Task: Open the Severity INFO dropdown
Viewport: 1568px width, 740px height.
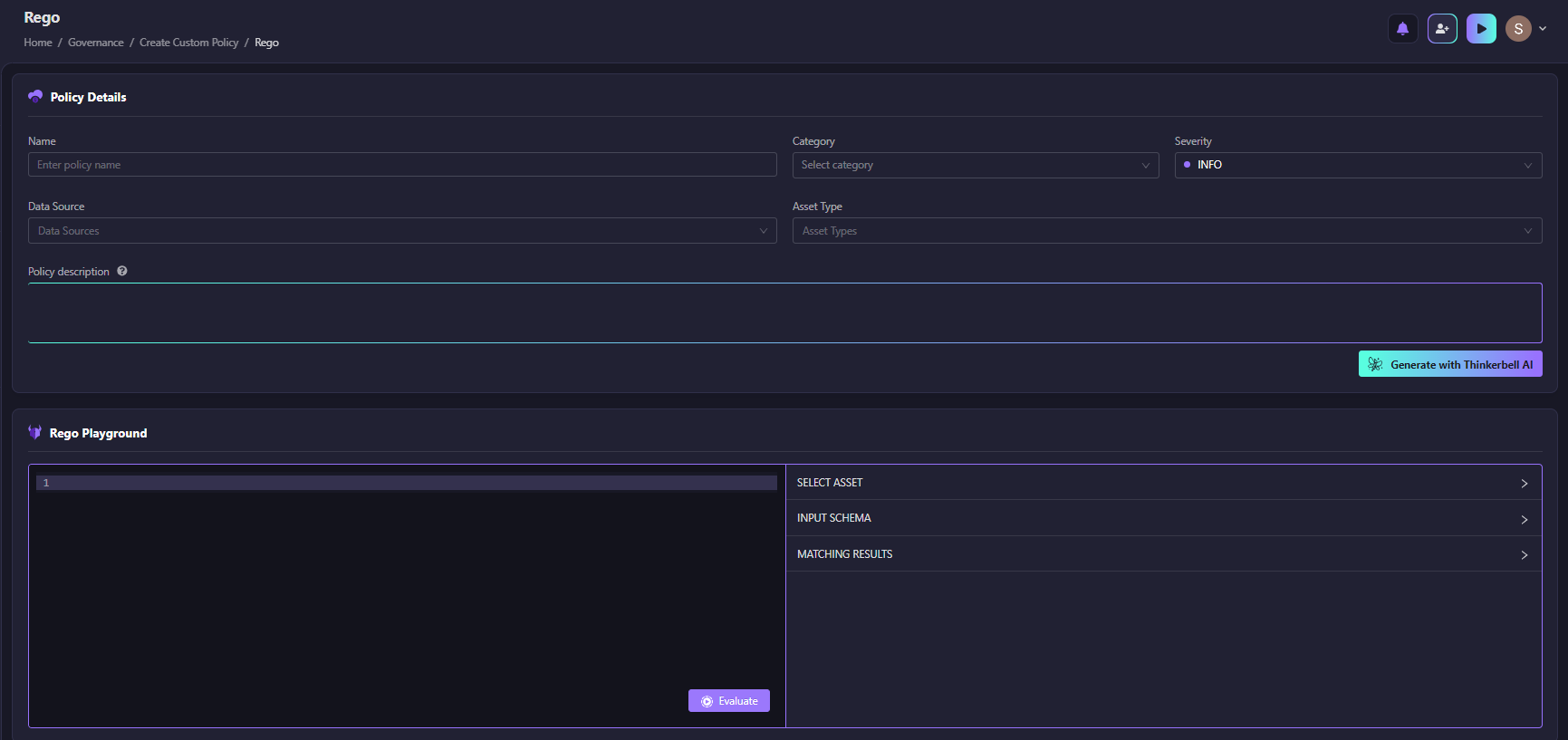Action: [1358, 165]
